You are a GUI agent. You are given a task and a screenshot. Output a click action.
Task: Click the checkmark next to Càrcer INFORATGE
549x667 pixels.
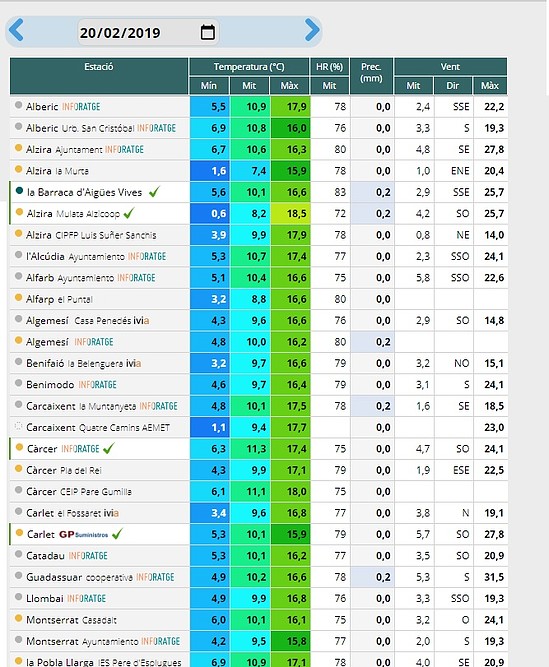[x=109, y=448]
